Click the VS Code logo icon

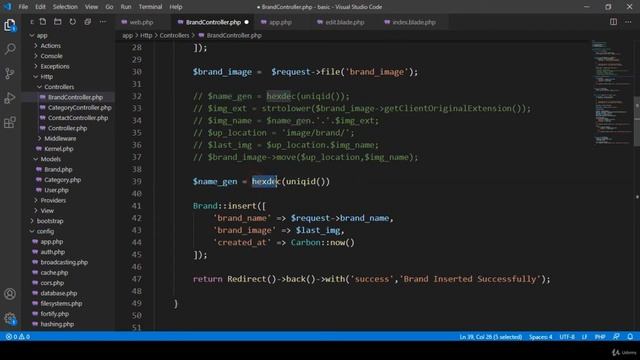click(8, 7)
